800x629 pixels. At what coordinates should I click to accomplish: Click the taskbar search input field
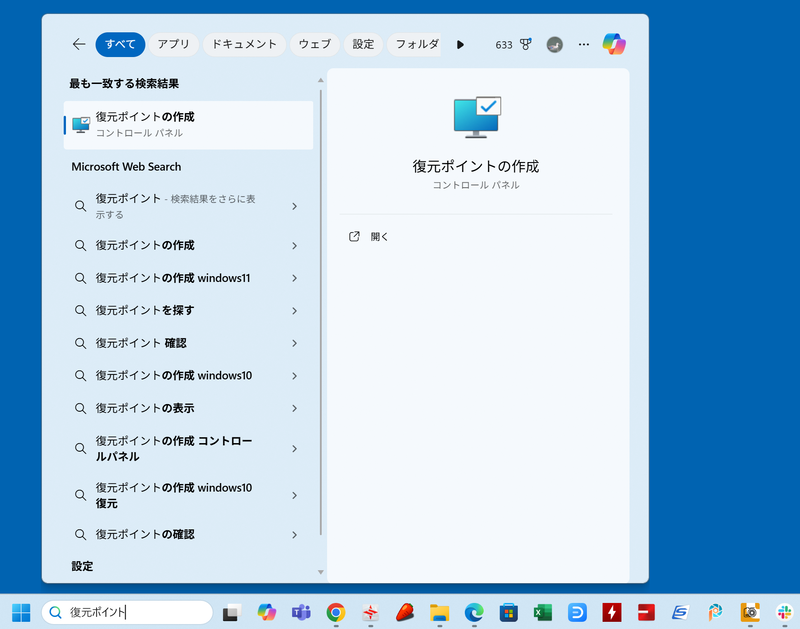coord(130,612)
